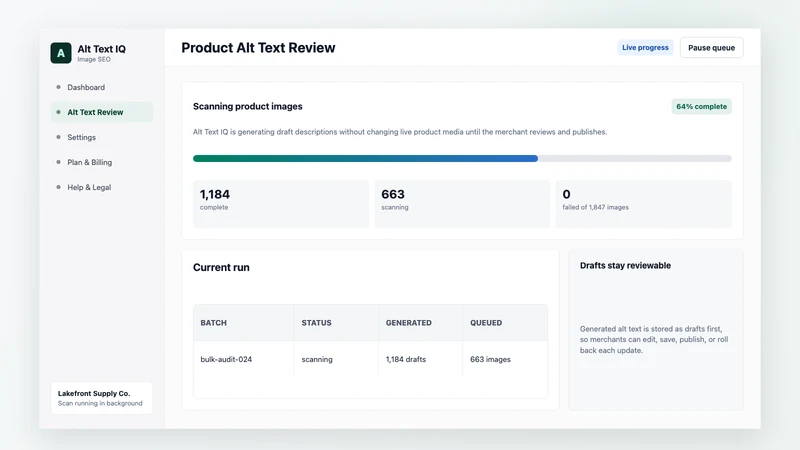The height and width of the screenshot is (450, 800).
Task: Click the Drafts stay reviewable heading
Action: [625, 265]
